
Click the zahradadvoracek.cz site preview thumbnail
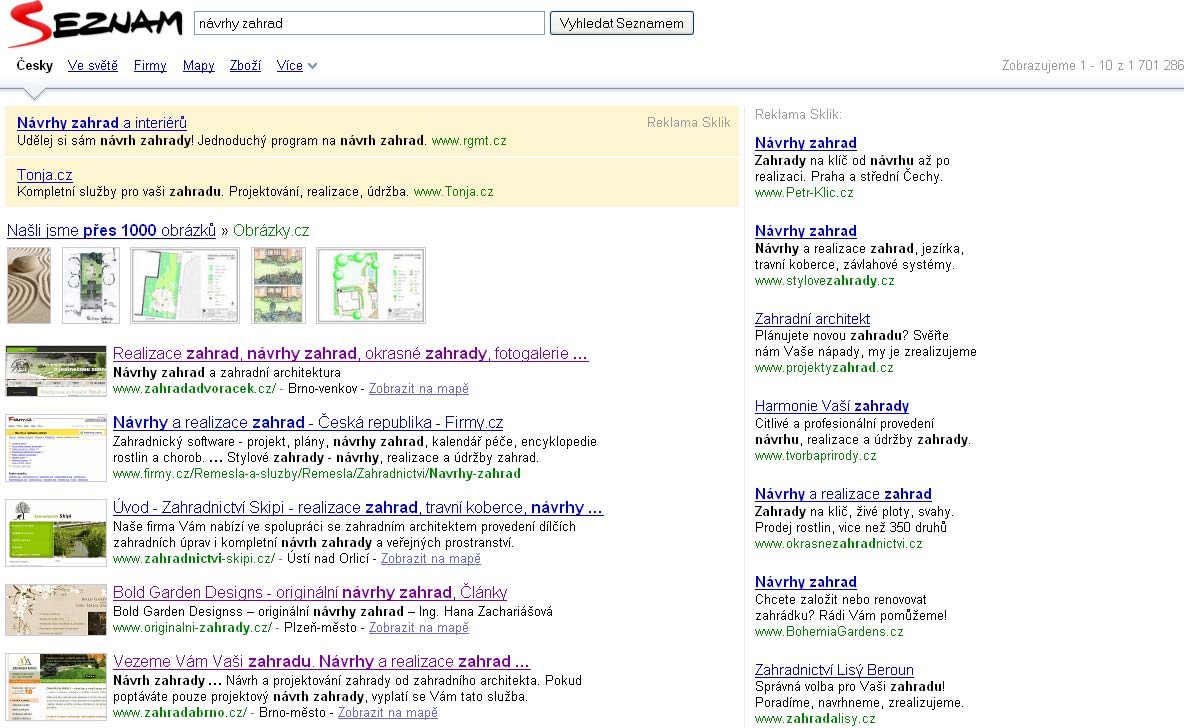pyautogui.click(x=56, y=371)
